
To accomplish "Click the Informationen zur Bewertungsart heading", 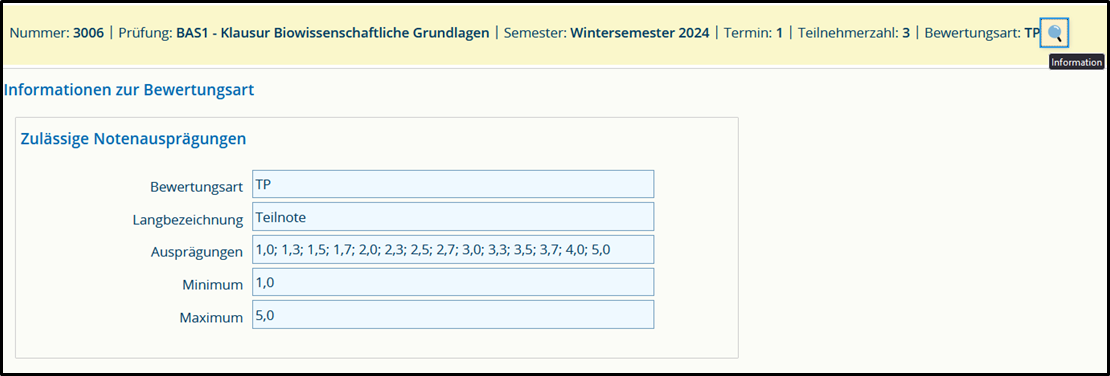I will tap(129, 91).
